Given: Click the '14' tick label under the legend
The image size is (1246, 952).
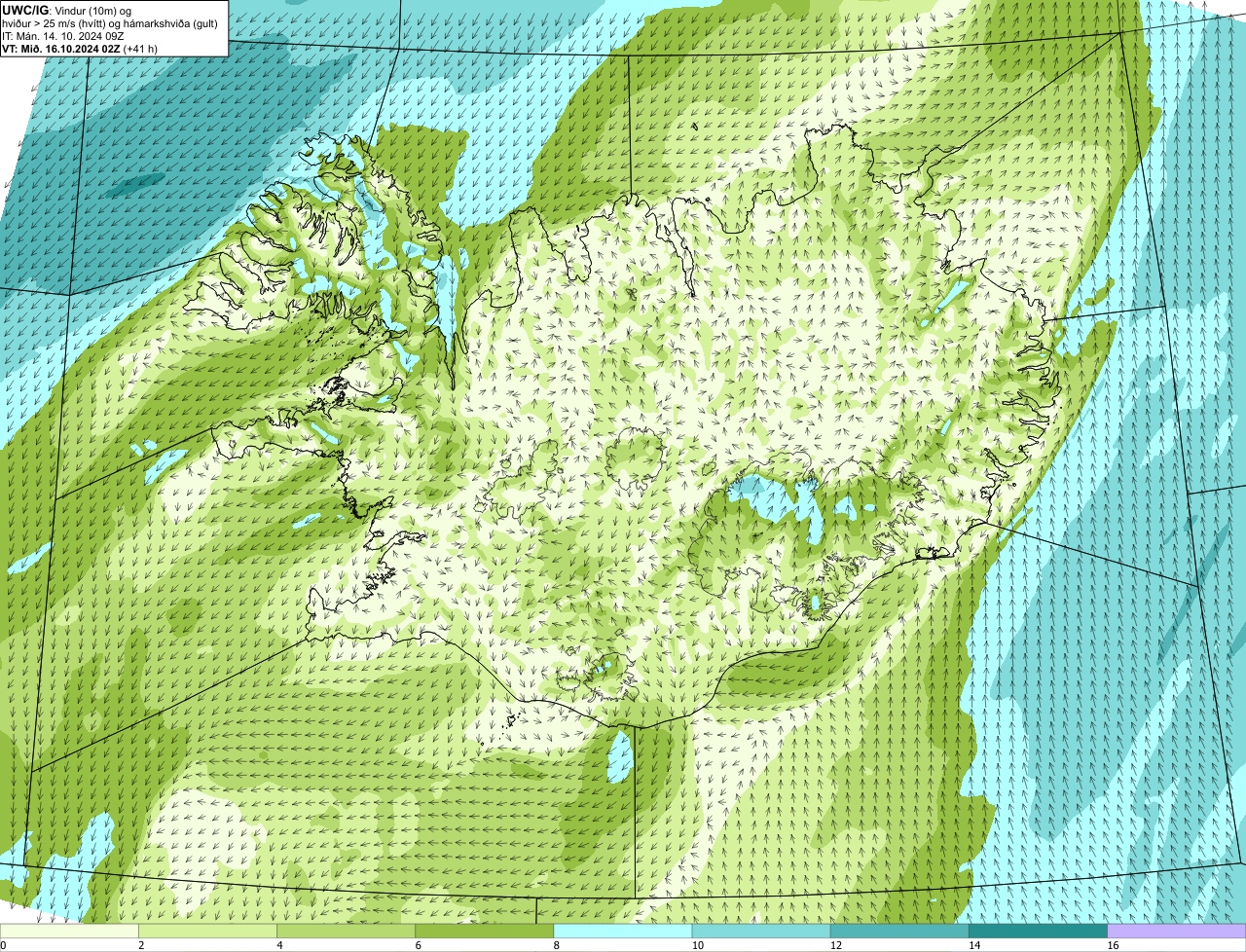Looking at the screenshot, I should 974,945.
